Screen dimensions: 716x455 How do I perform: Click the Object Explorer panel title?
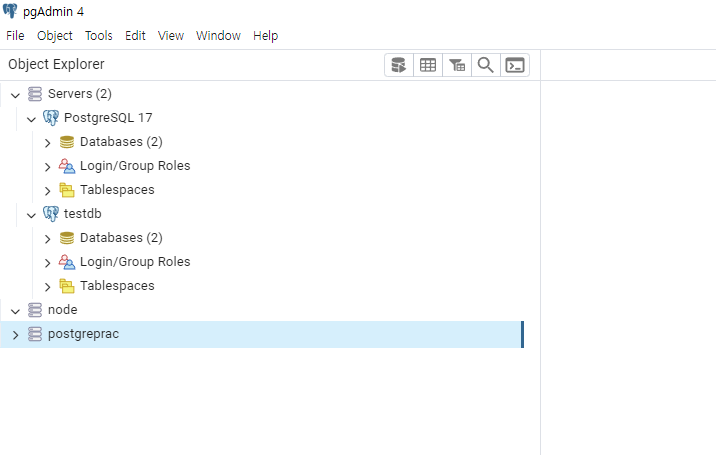56,64
